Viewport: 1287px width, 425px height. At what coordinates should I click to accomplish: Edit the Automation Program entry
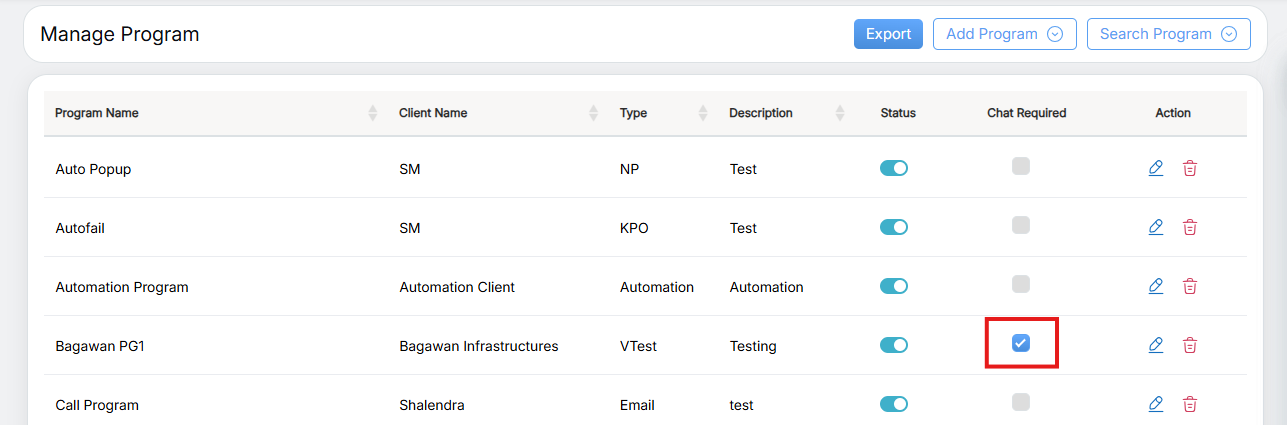pyautogui.click(x=1156, y=286)
